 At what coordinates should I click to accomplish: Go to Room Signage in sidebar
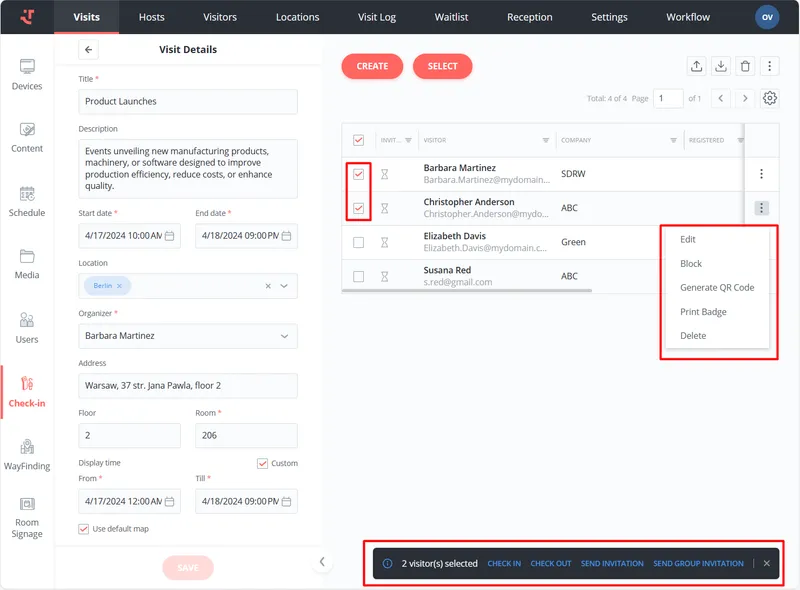27,516
